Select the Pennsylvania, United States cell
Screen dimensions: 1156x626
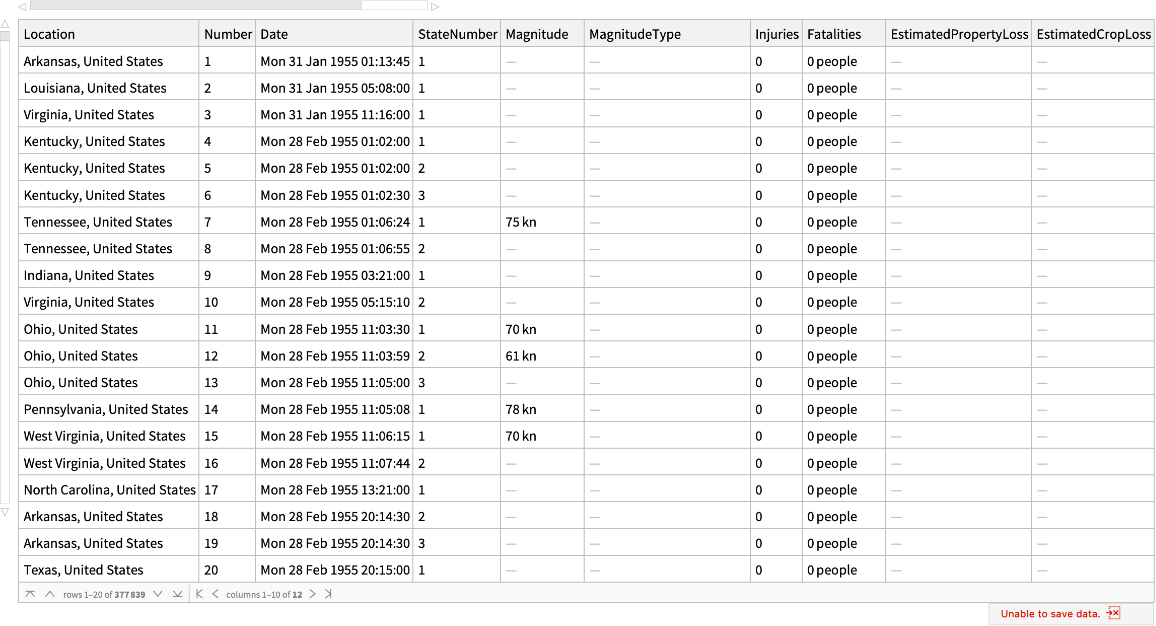106,409
